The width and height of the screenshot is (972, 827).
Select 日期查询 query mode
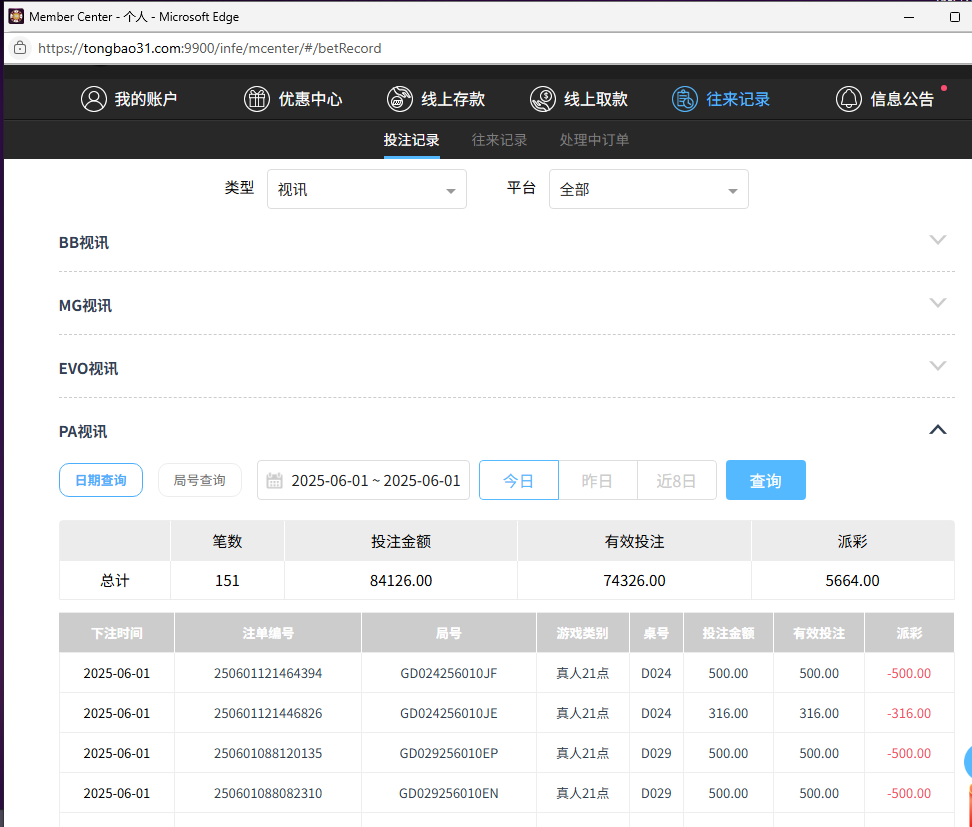coord(101,480)
